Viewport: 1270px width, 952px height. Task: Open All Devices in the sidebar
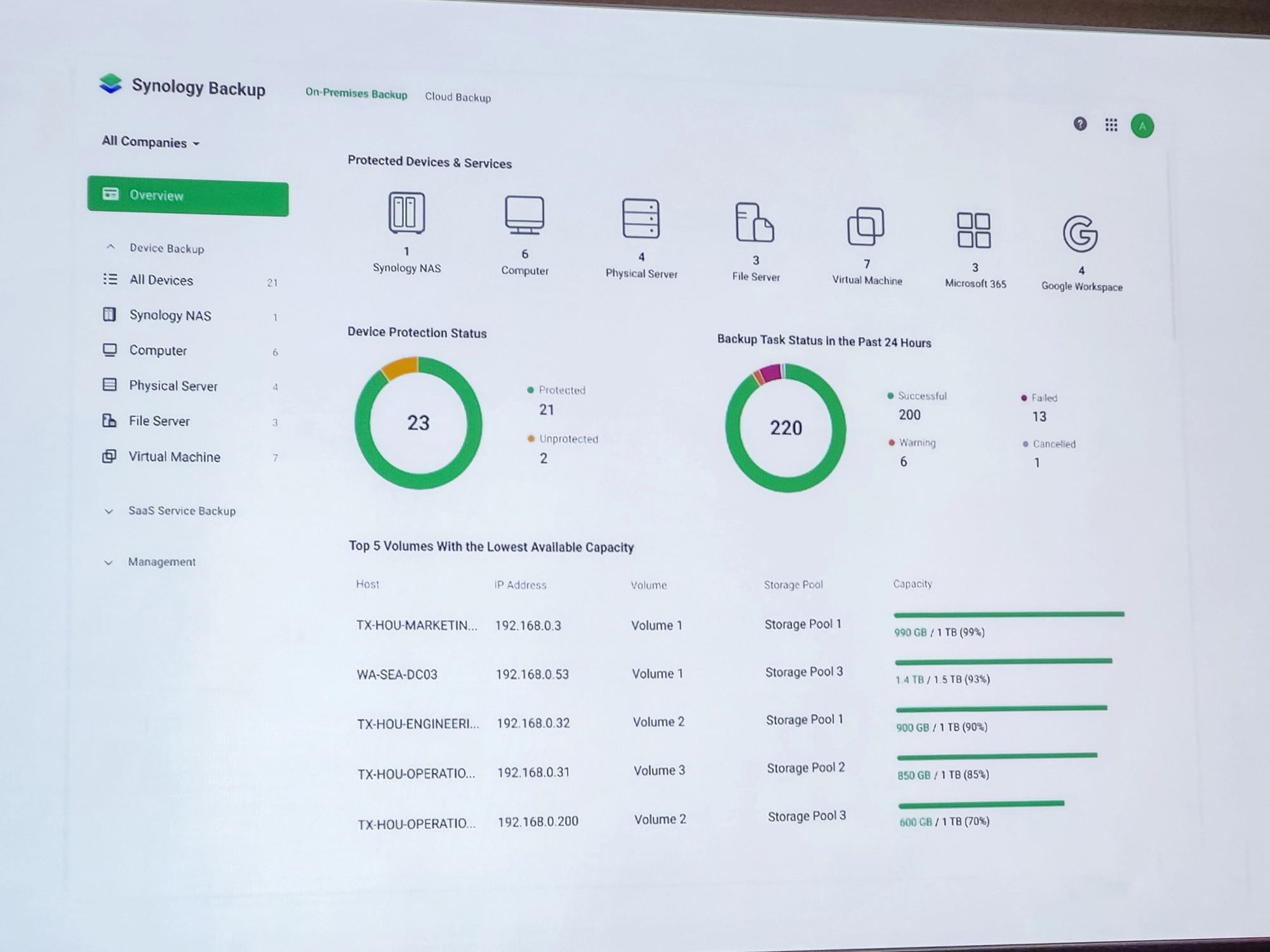pos(190,280)
